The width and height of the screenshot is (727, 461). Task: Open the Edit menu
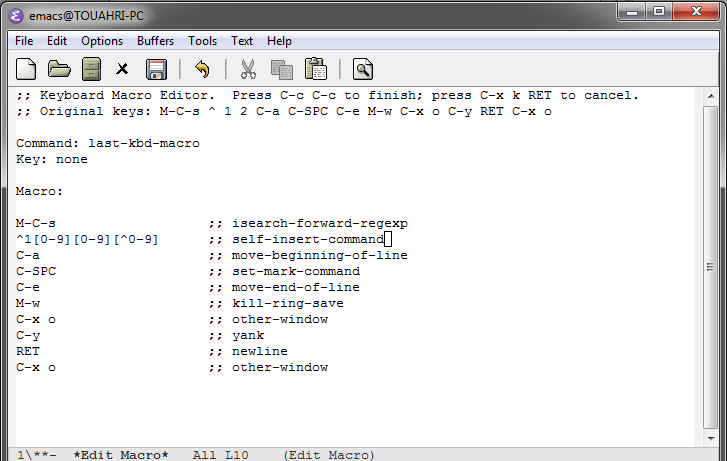[x=57, y=41]
